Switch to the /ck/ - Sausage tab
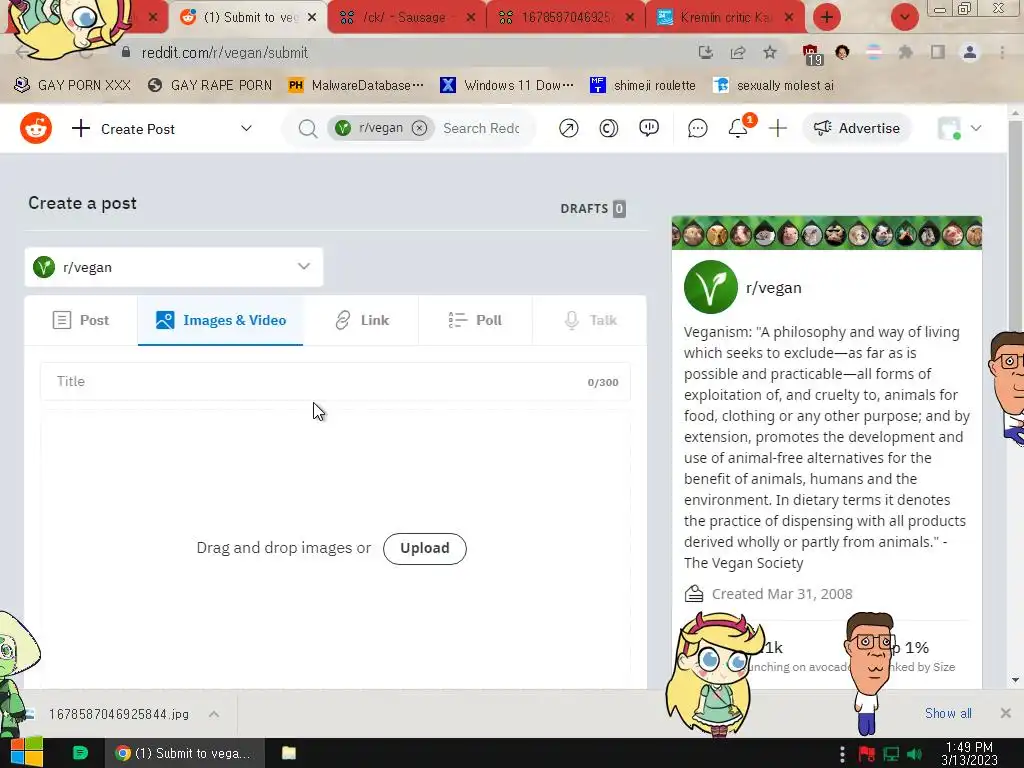 click(404, 18)
